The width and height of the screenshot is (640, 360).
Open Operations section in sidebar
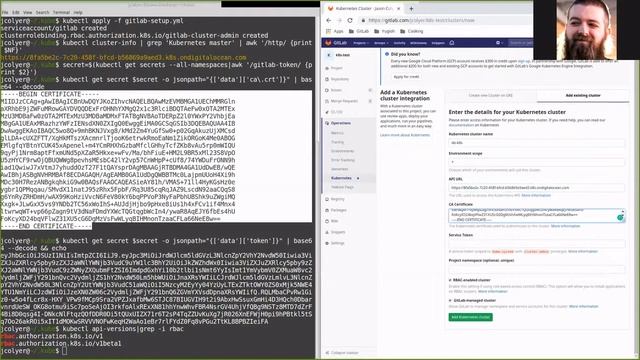click(338, 123)
